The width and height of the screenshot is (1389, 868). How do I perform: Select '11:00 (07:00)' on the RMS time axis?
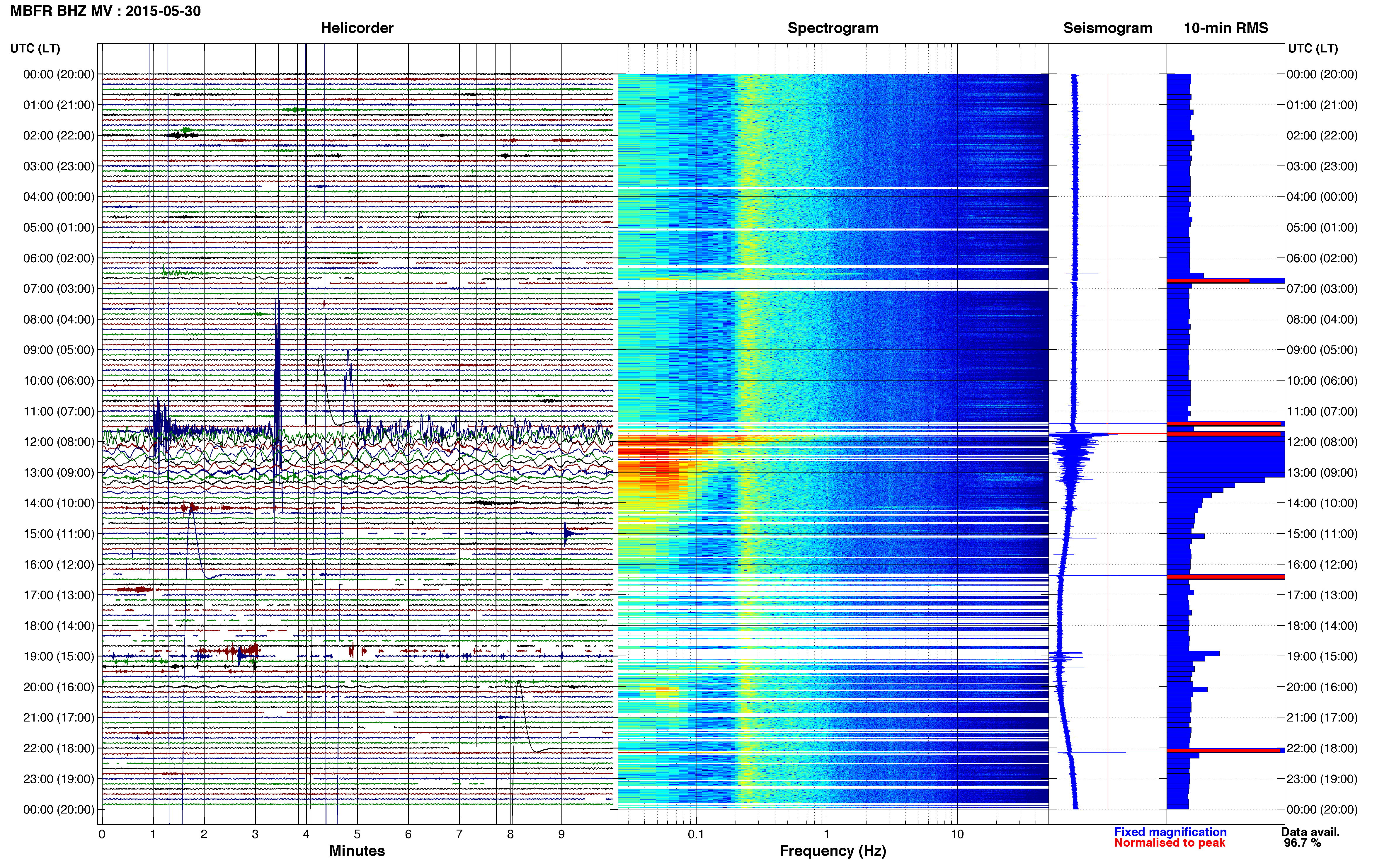tap(1322, 411)
